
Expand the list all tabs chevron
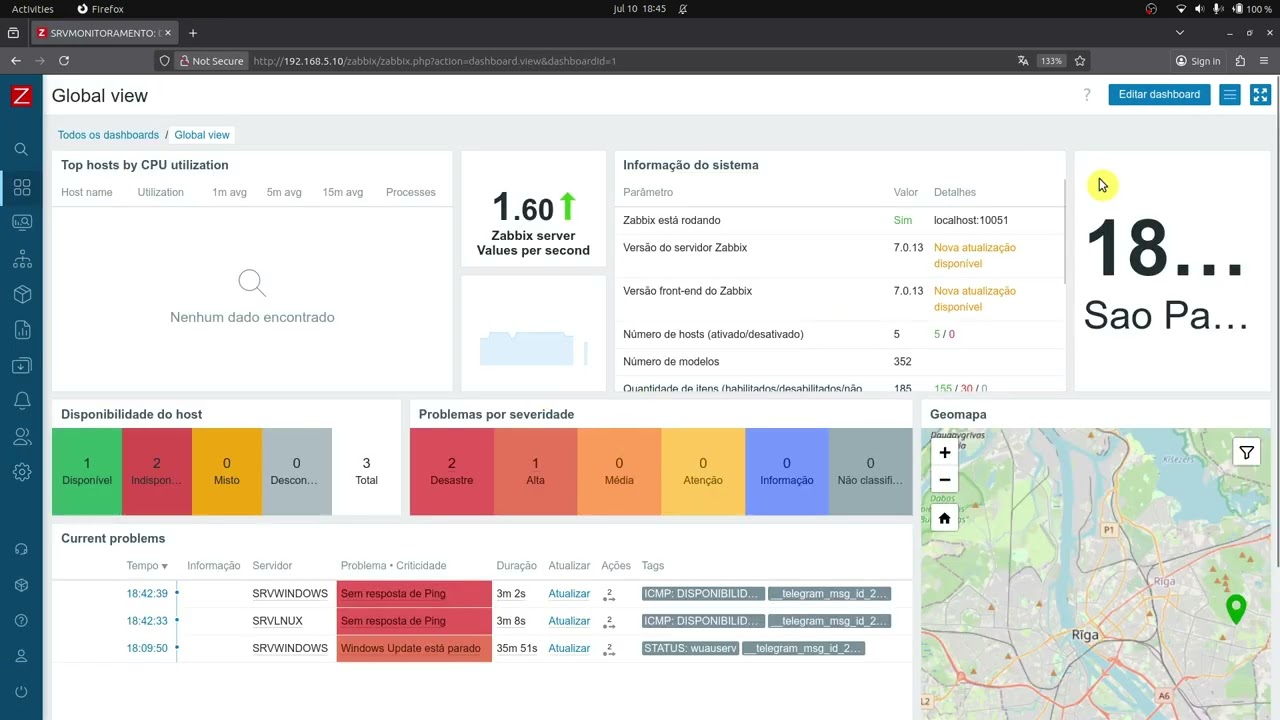[x=1180, y=33]
